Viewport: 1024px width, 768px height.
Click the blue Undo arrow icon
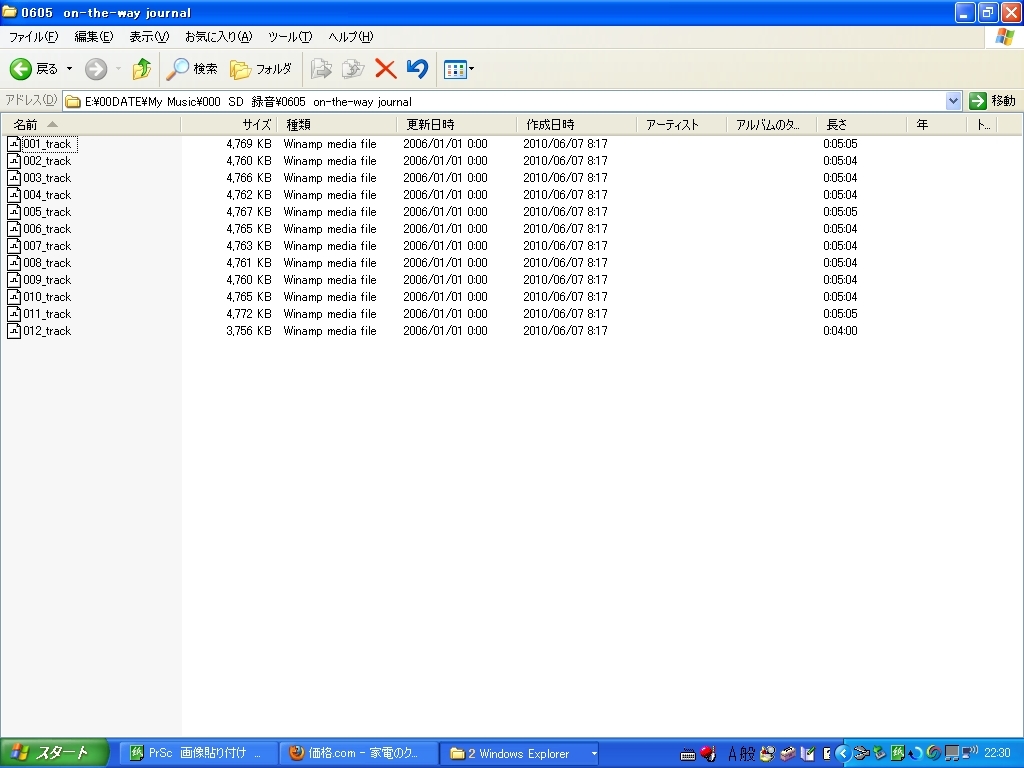(x=418, y=69)
